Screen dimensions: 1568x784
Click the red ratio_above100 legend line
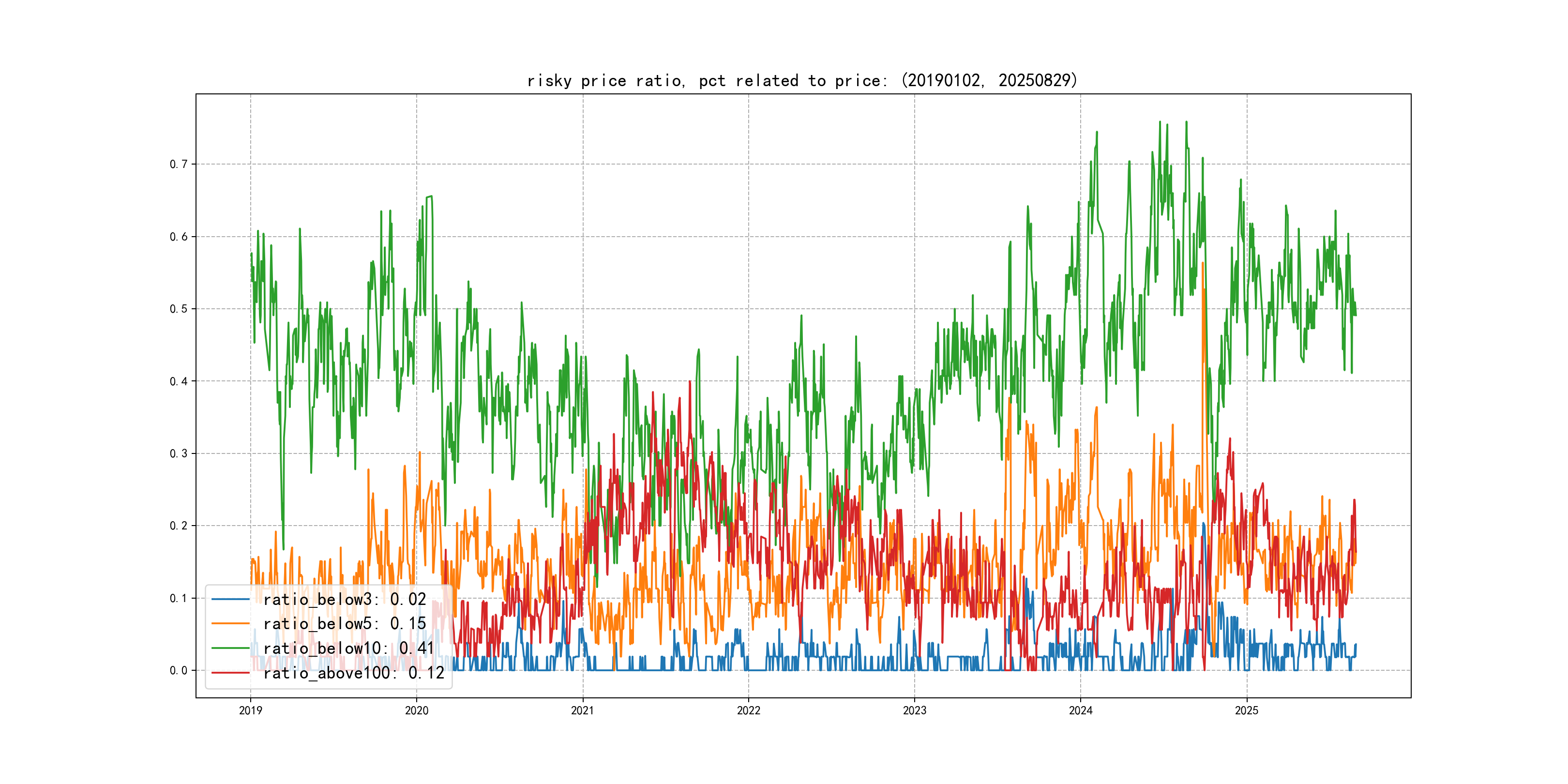(231, 673)
